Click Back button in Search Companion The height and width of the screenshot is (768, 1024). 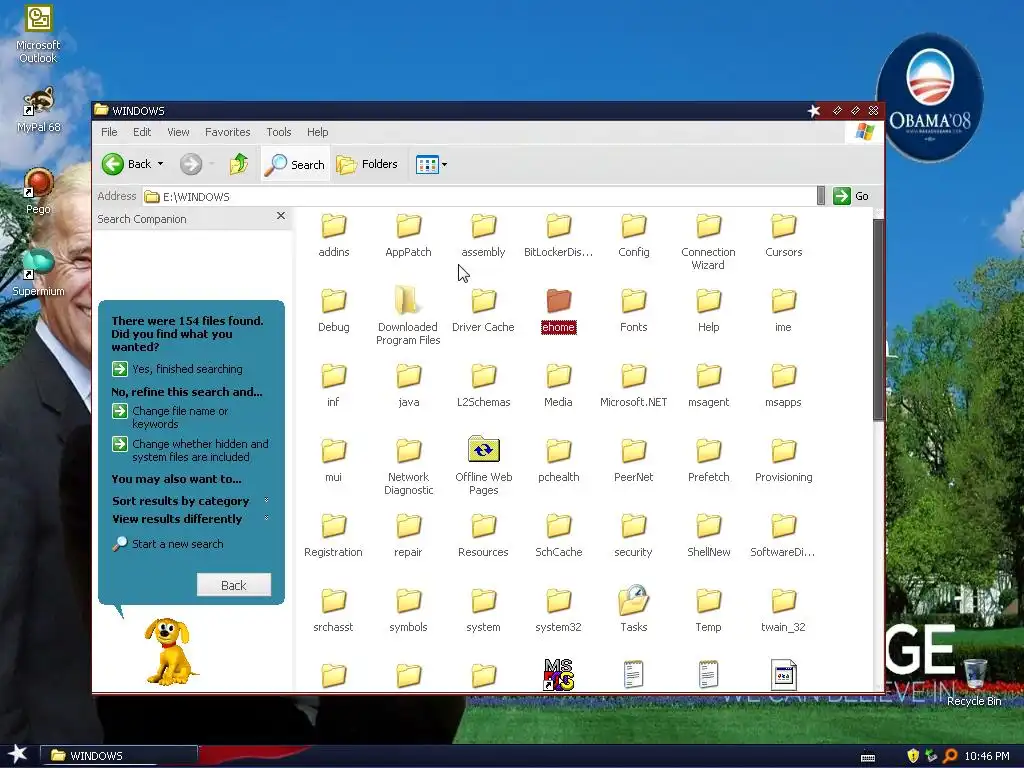(234, 585)
